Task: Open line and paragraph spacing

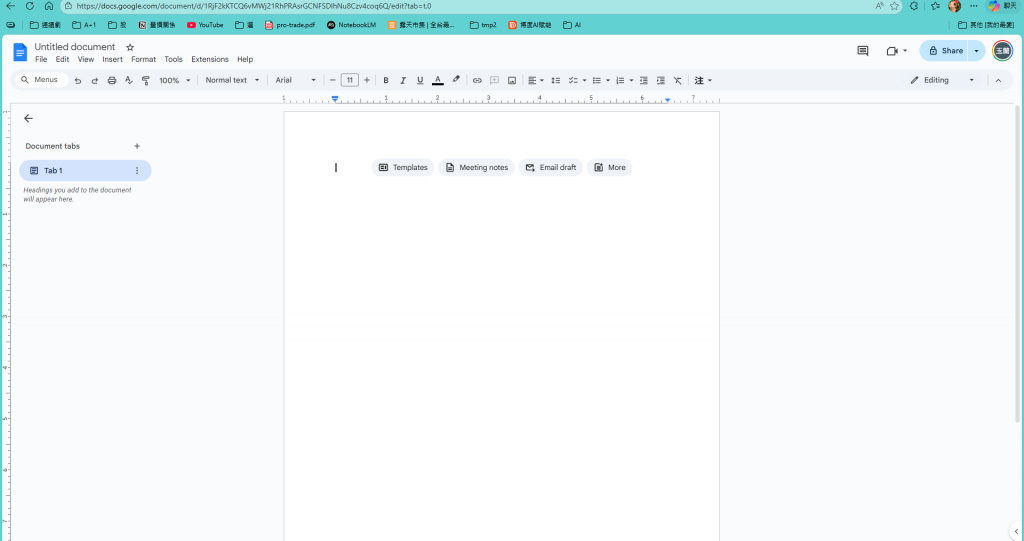Action: (556, 80)
